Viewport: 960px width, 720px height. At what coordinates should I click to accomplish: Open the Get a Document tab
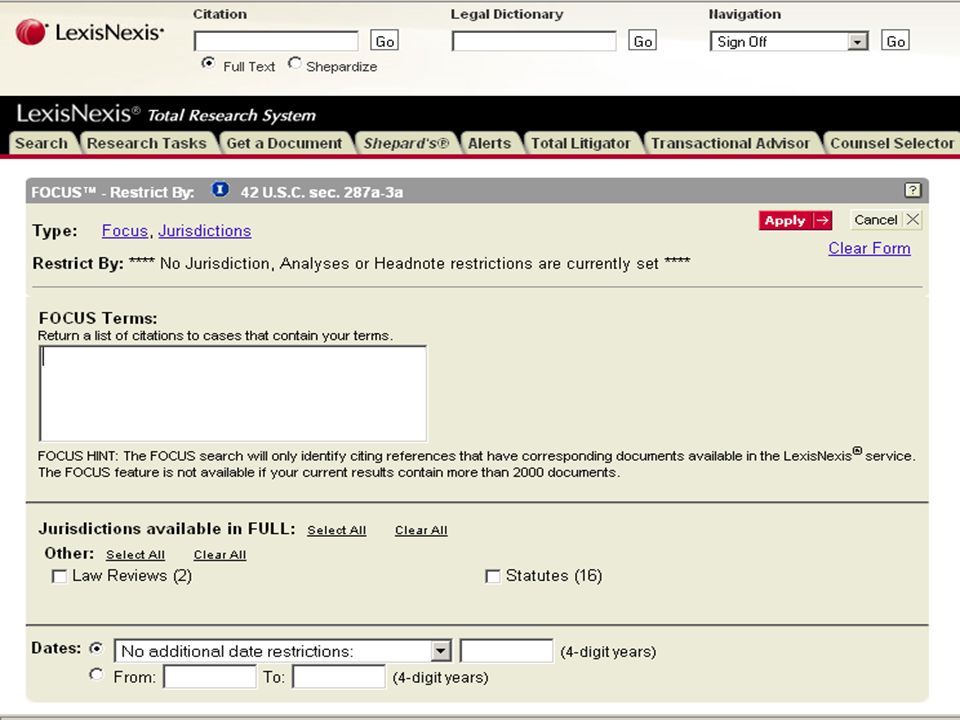coord(284,143)
